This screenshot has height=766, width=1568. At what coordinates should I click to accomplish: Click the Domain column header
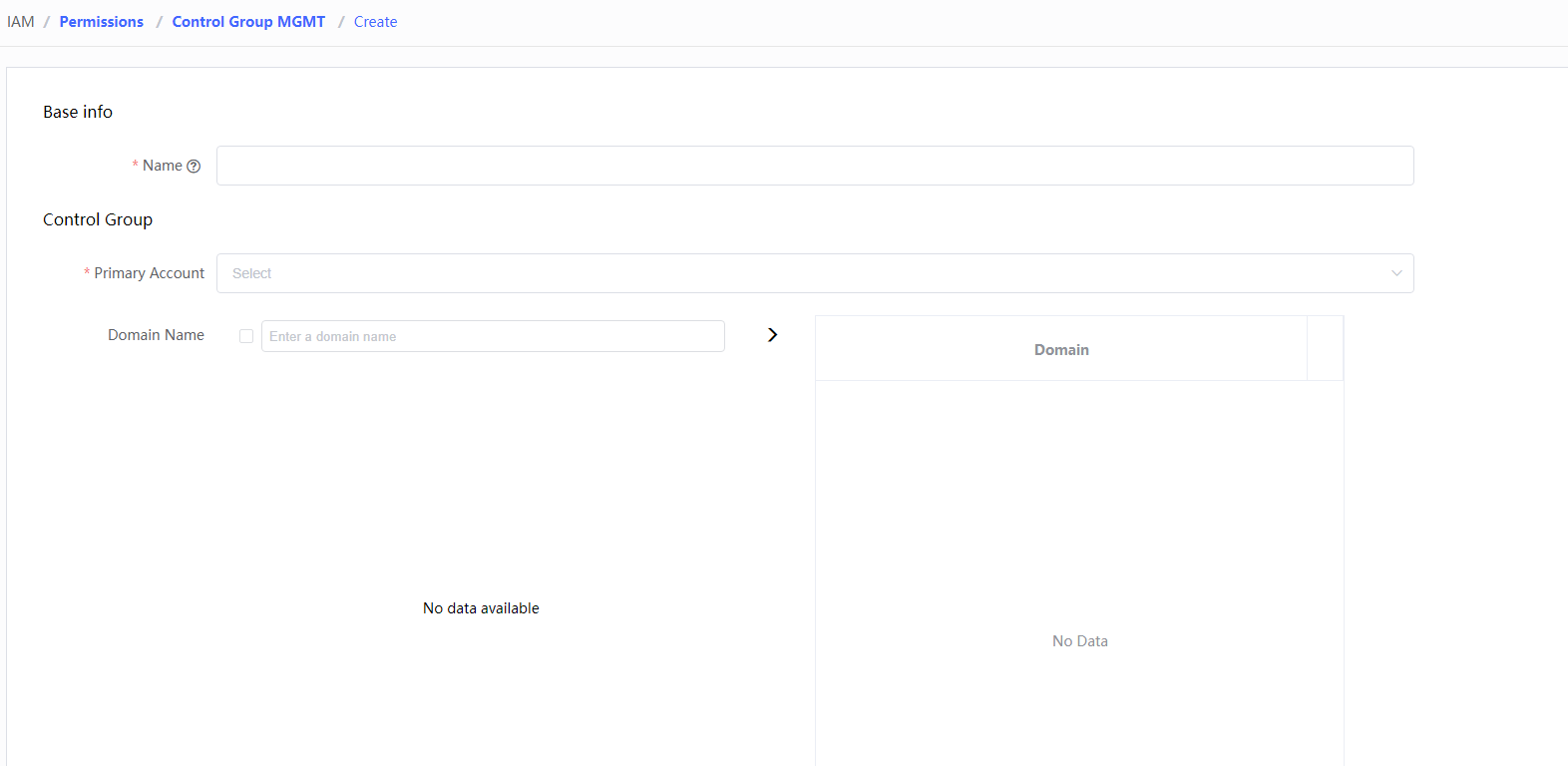(1061, 350)
